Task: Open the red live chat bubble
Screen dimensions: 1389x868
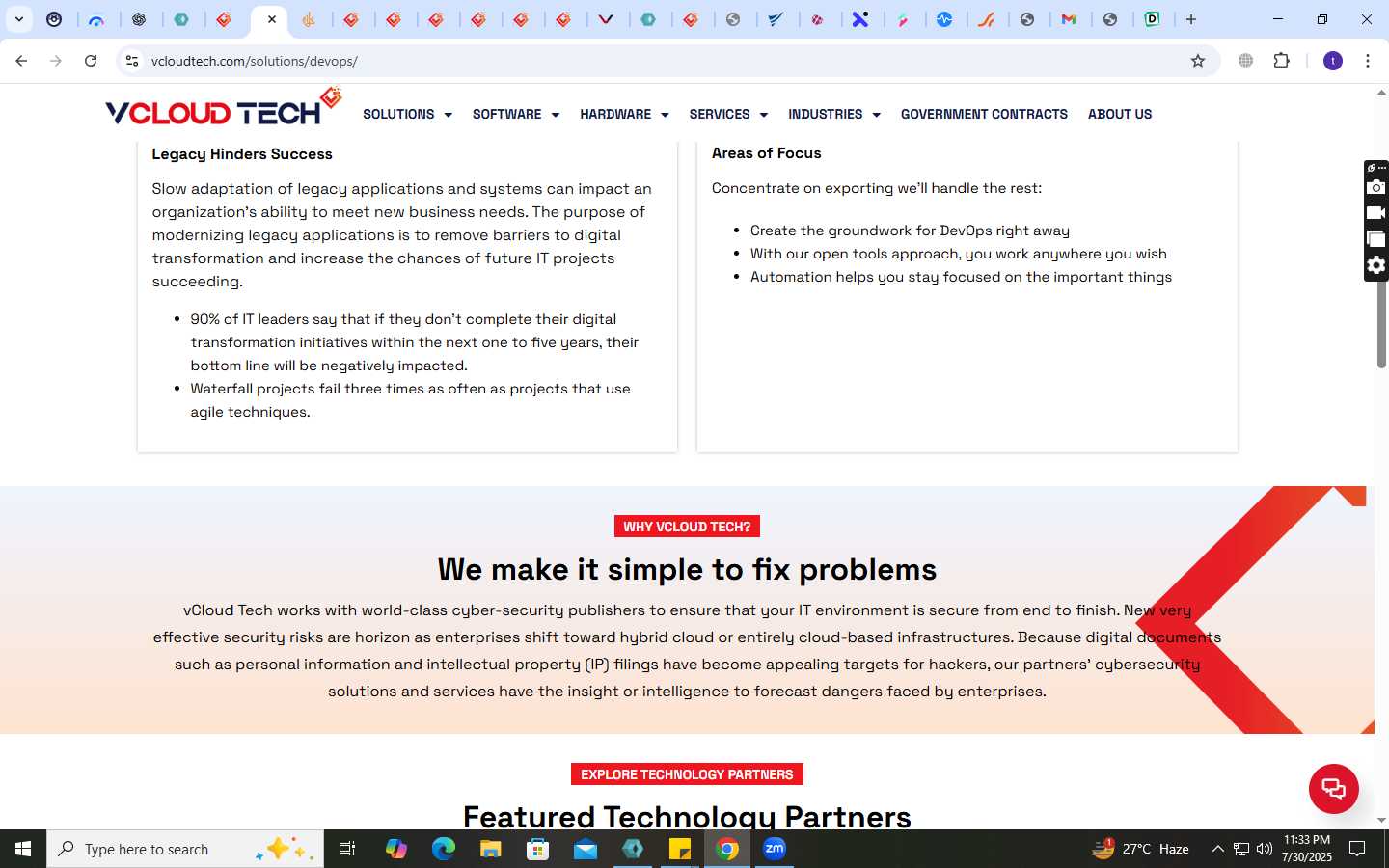Action: pyautogui.click(x=1333, y=788)
